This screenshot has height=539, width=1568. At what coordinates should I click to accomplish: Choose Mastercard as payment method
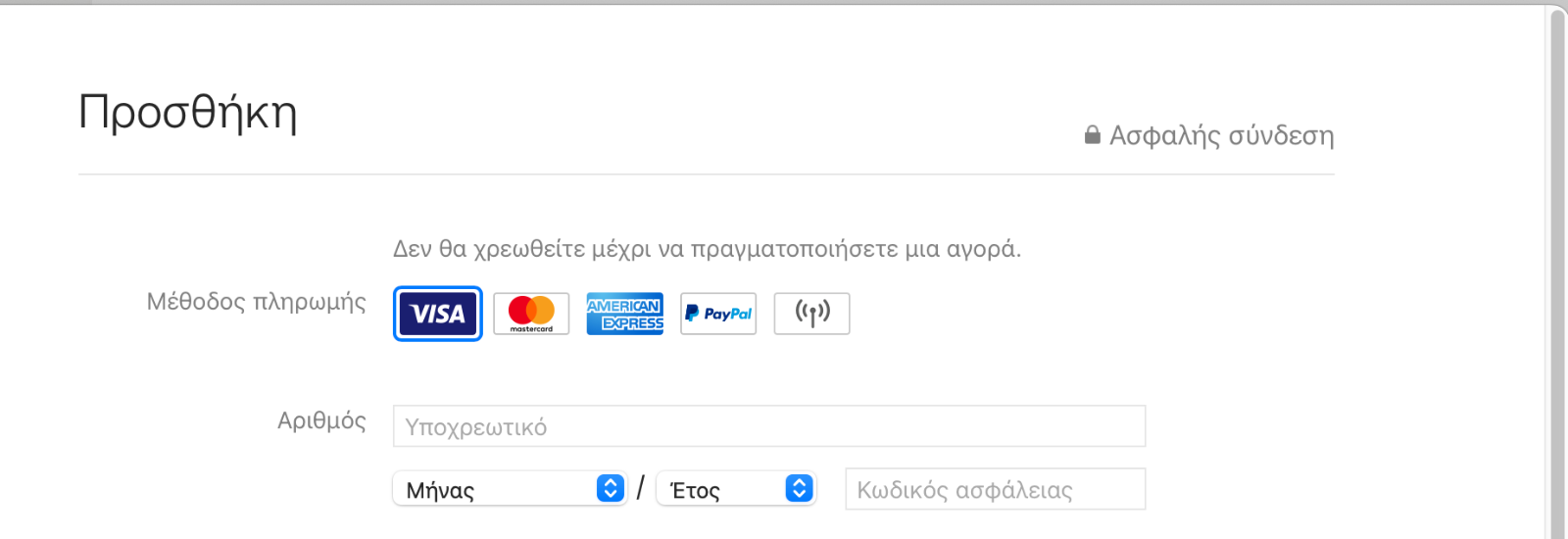point(531,314)
